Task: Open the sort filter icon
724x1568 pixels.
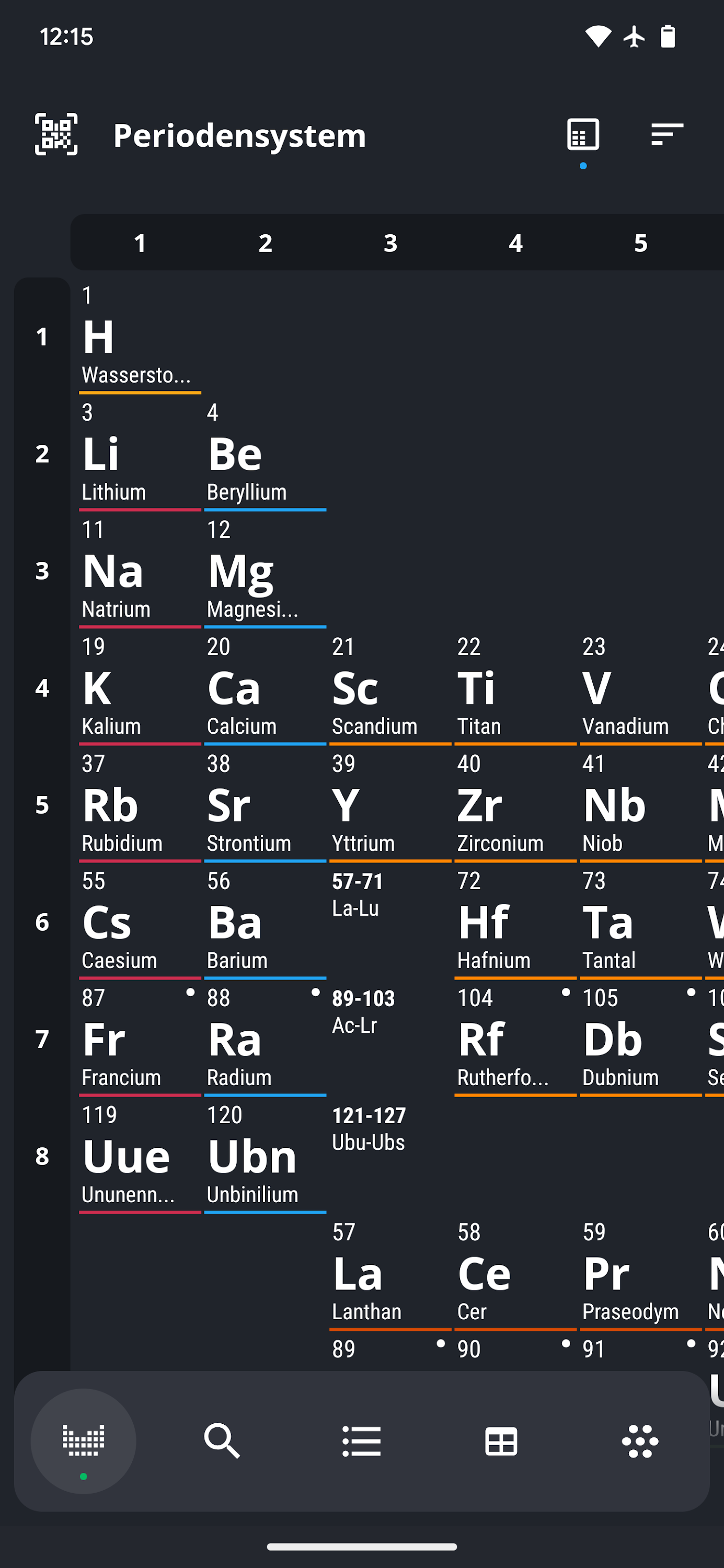Action: 667,134
